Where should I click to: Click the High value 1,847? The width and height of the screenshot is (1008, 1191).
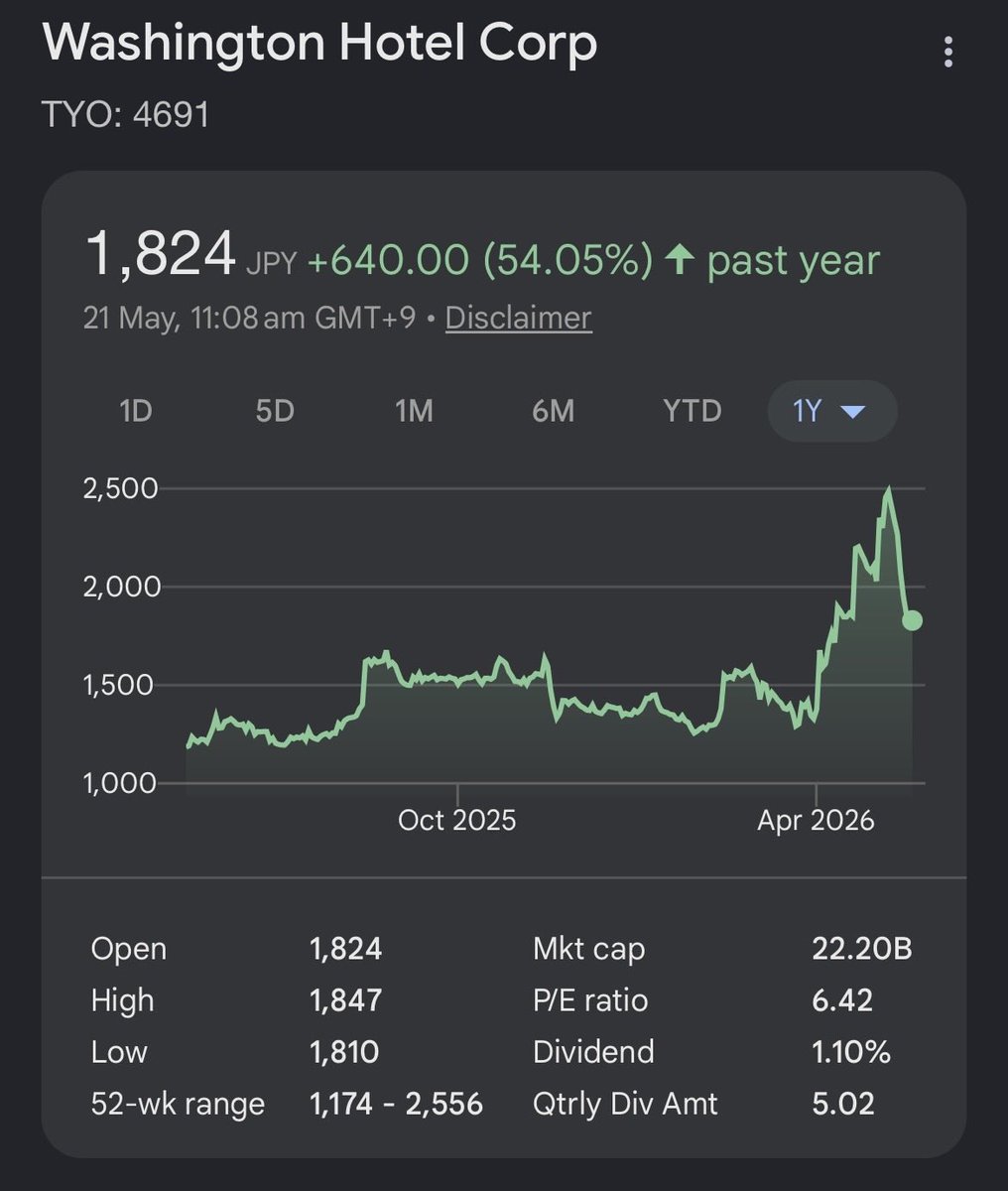pyautogui.click(x=345, y=1000)
